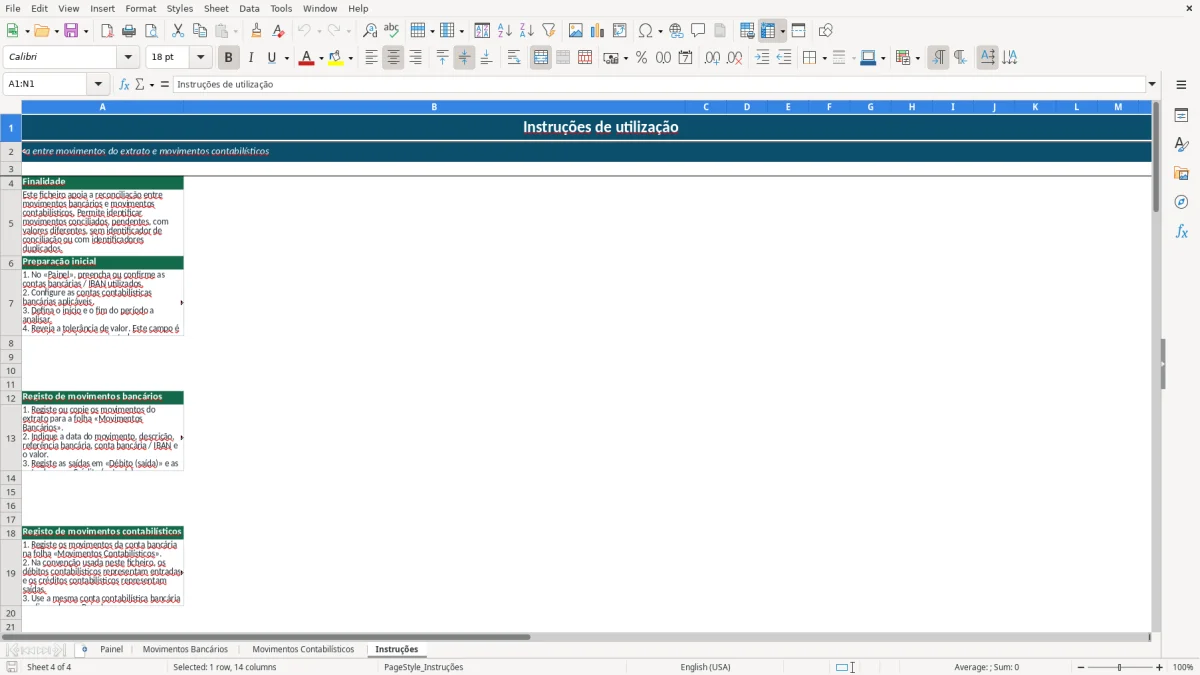Open the sidebar Navigator
This screenshot has height=675, width=1200.
point(1181,202)
